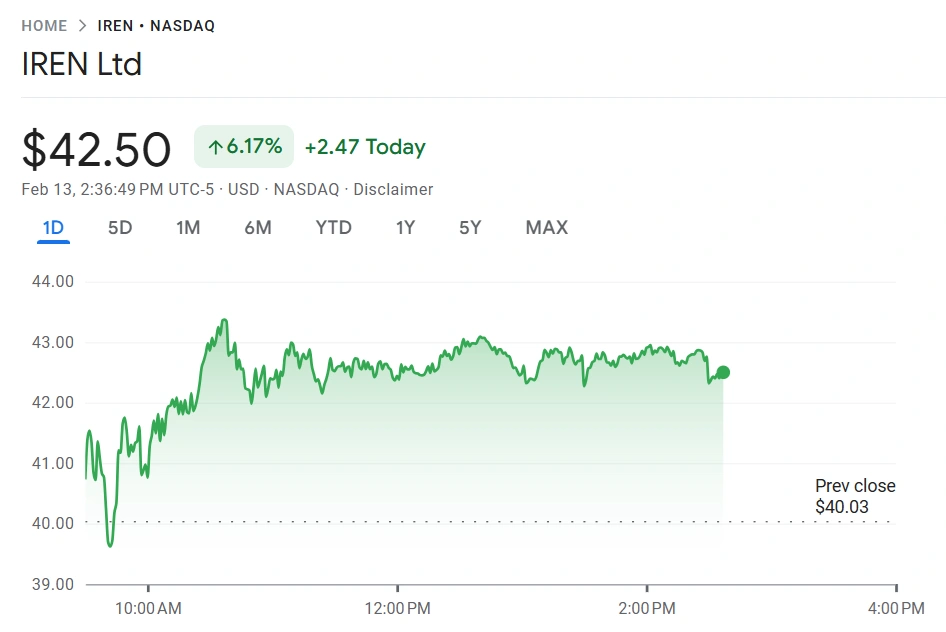Screen dimensions: 946x632
Task: Click the chevron arrow after HOME
Action: 83,26
